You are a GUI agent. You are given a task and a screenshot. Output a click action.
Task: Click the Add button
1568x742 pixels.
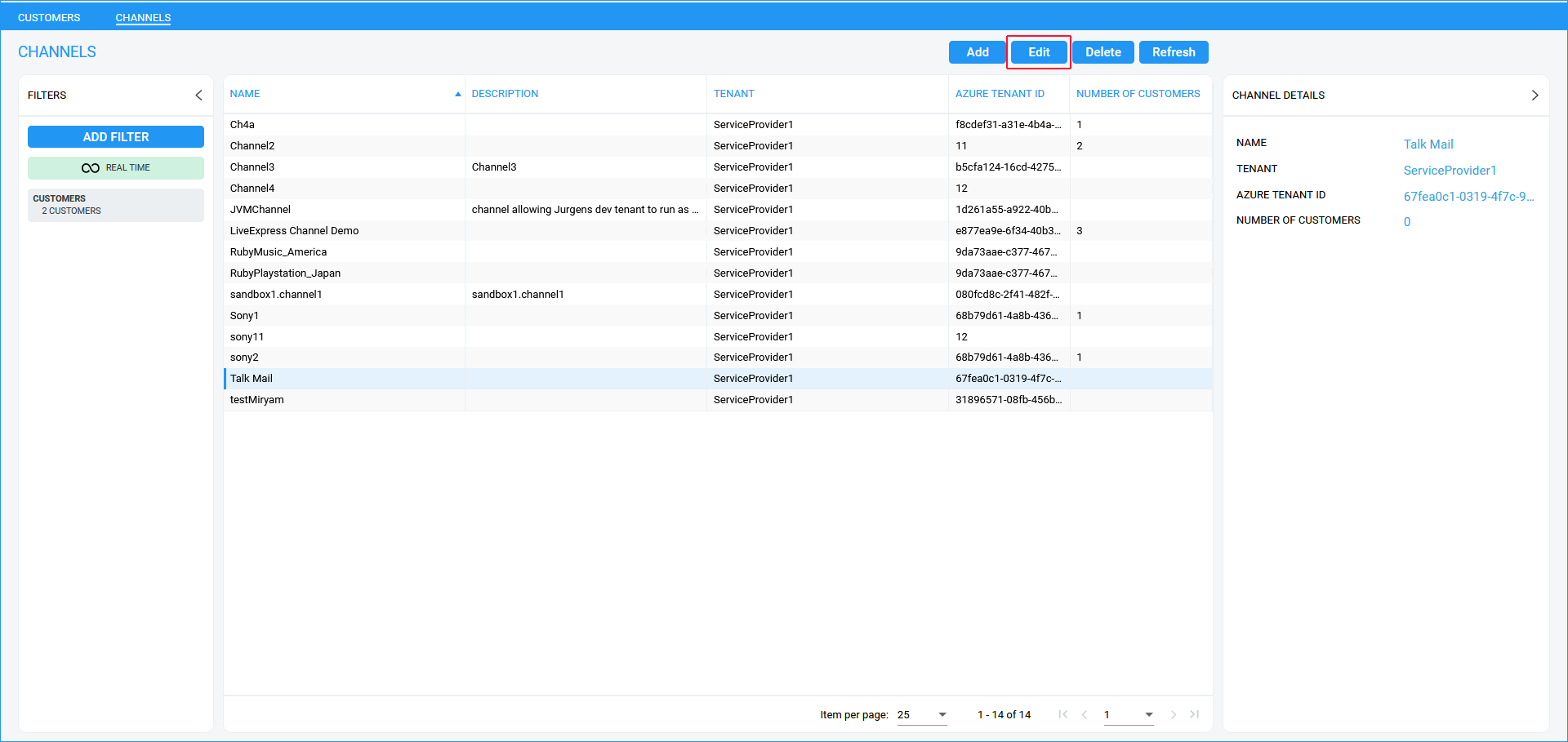pyautogui.click(x=978, y=52)
